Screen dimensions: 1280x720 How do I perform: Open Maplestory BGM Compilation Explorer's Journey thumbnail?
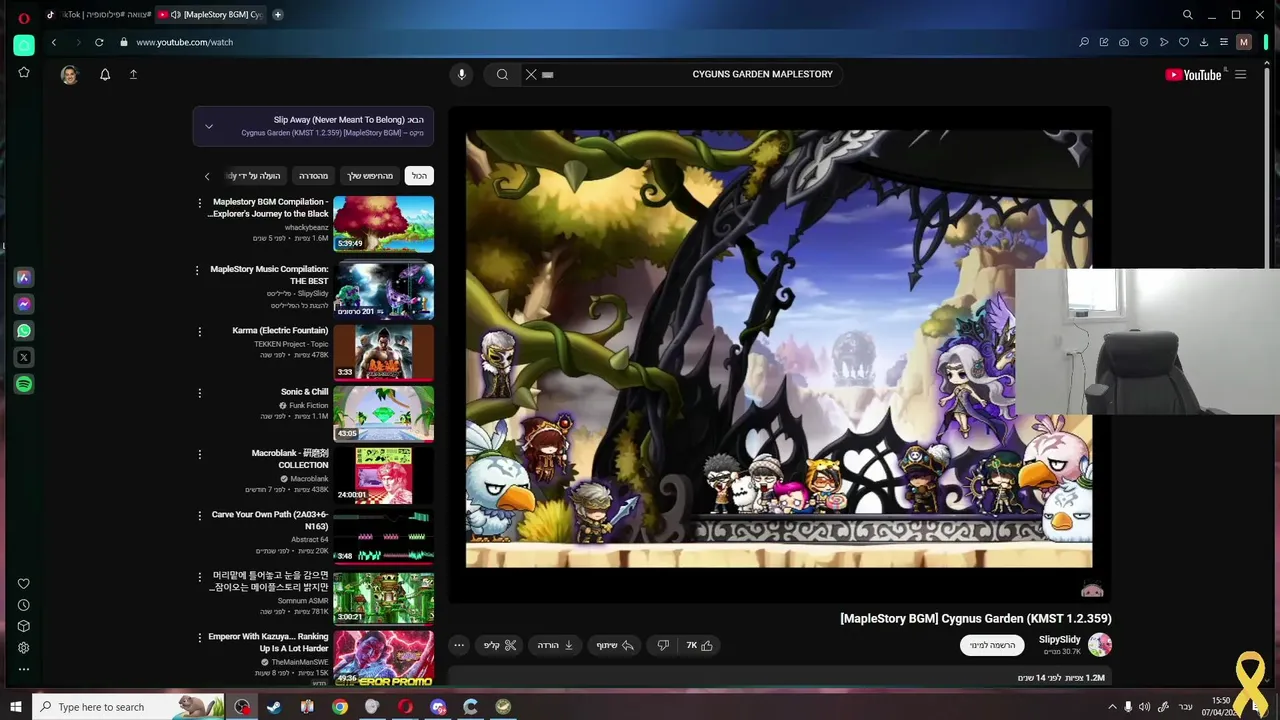click(x=383, y=223)
